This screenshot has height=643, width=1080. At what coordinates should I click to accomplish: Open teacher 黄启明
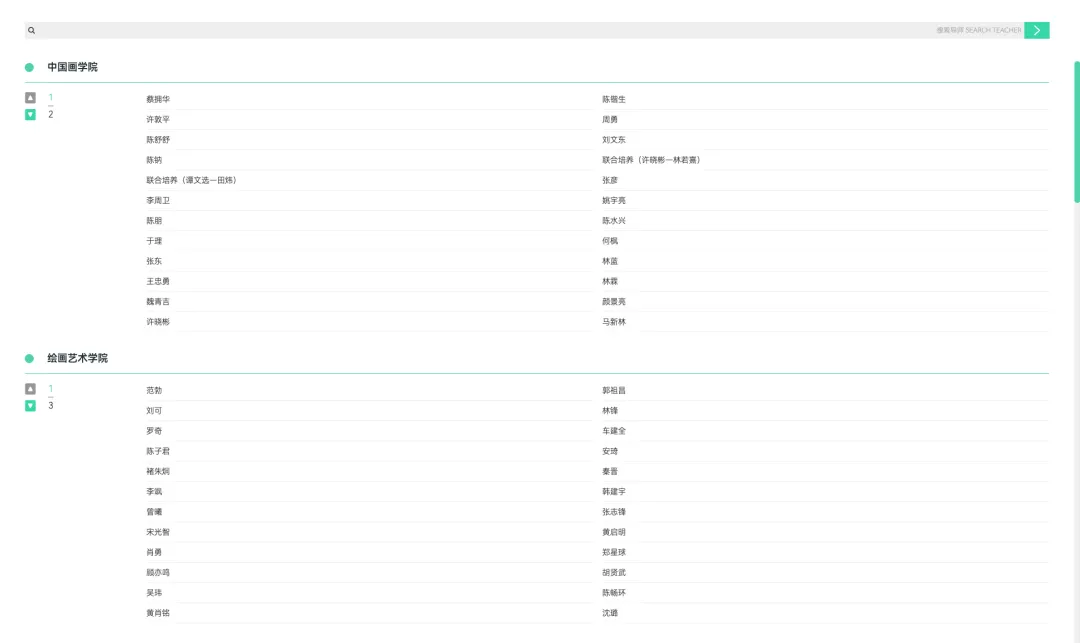(x=614, y=532)
